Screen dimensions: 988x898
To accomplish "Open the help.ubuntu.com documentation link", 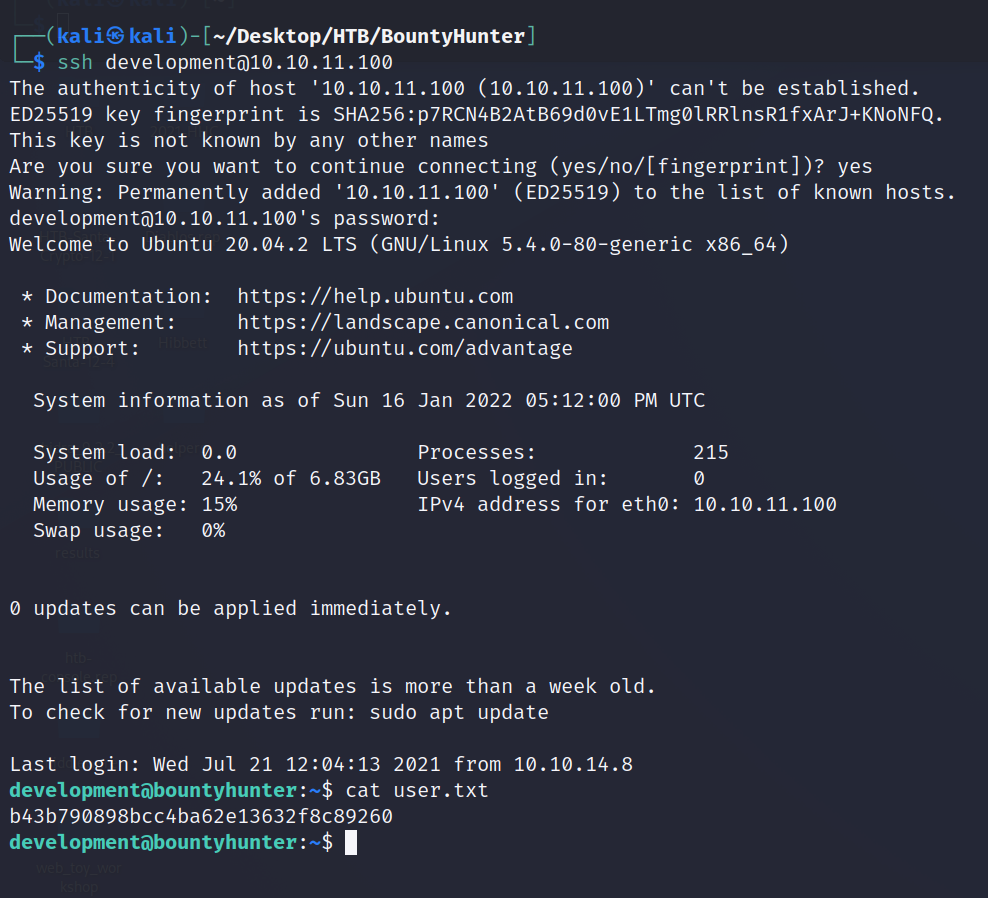I will [375, 296].
